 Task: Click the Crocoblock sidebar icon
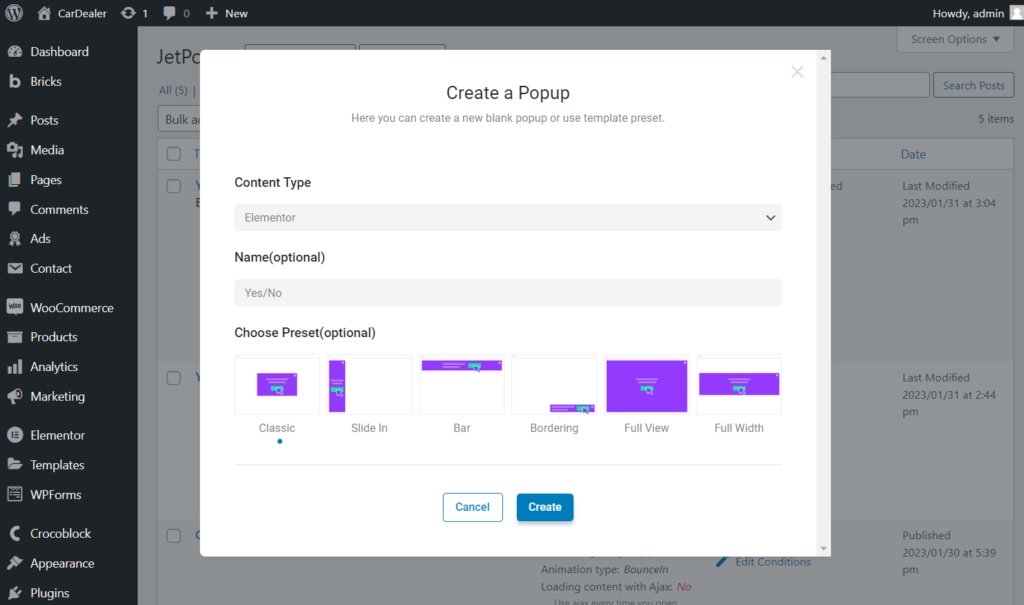(x=15, y=533)
